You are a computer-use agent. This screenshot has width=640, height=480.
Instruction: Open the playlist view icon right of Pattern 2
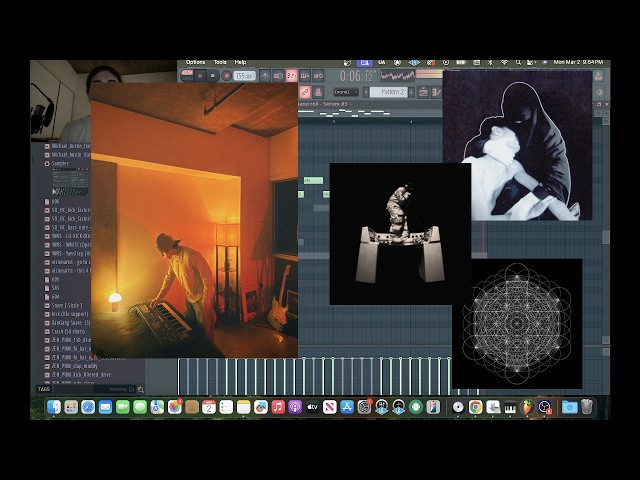click(x=423, y=92)
